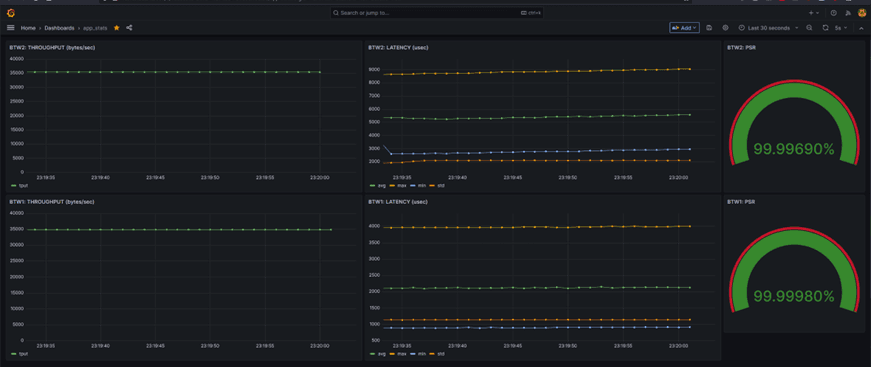Open BTW2: LATENCY panel title menu
The width and height of the screenshot is (871, 367).
click(398, 48)
